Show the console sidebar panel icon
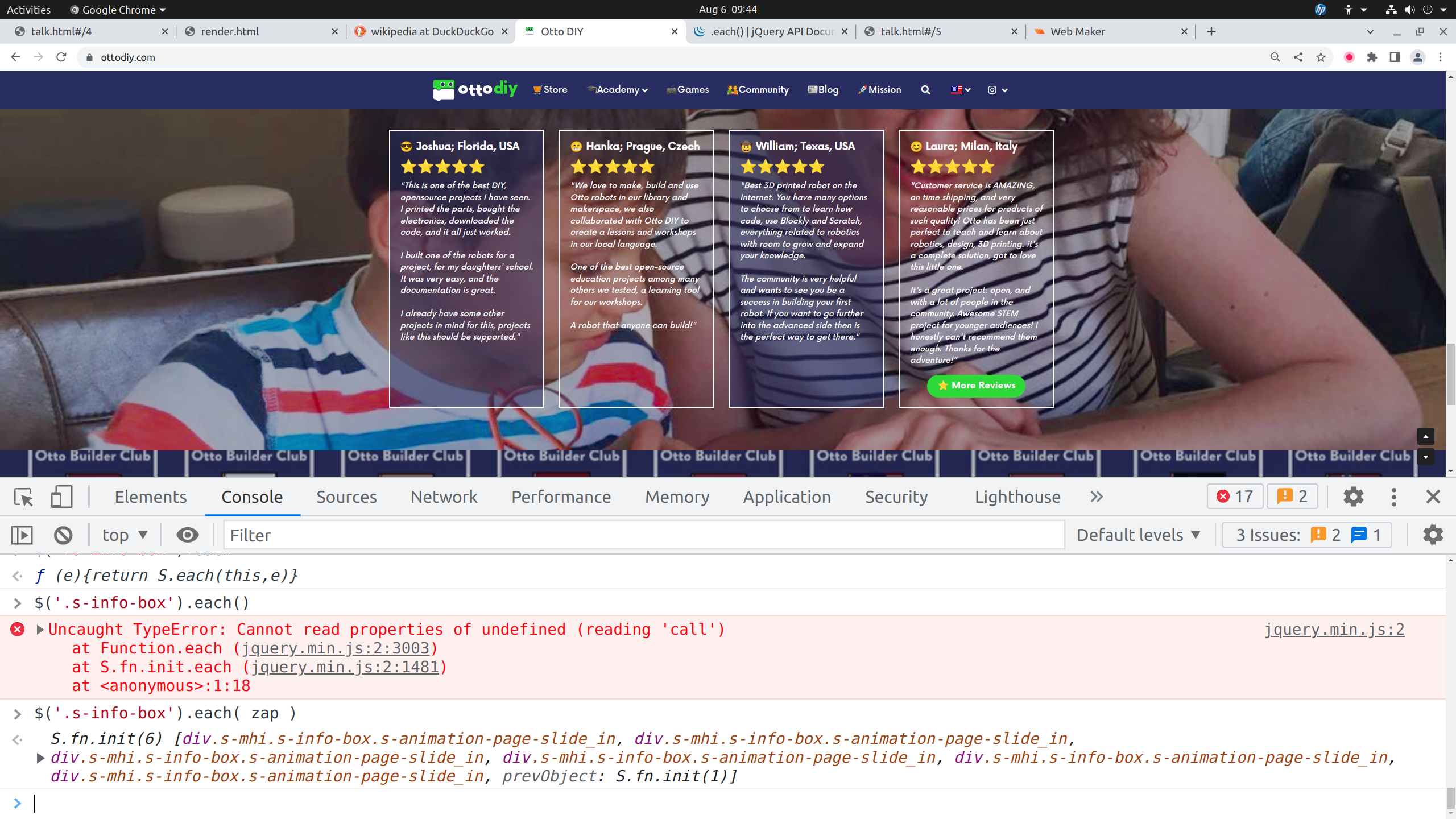 [x=22, y=535]
